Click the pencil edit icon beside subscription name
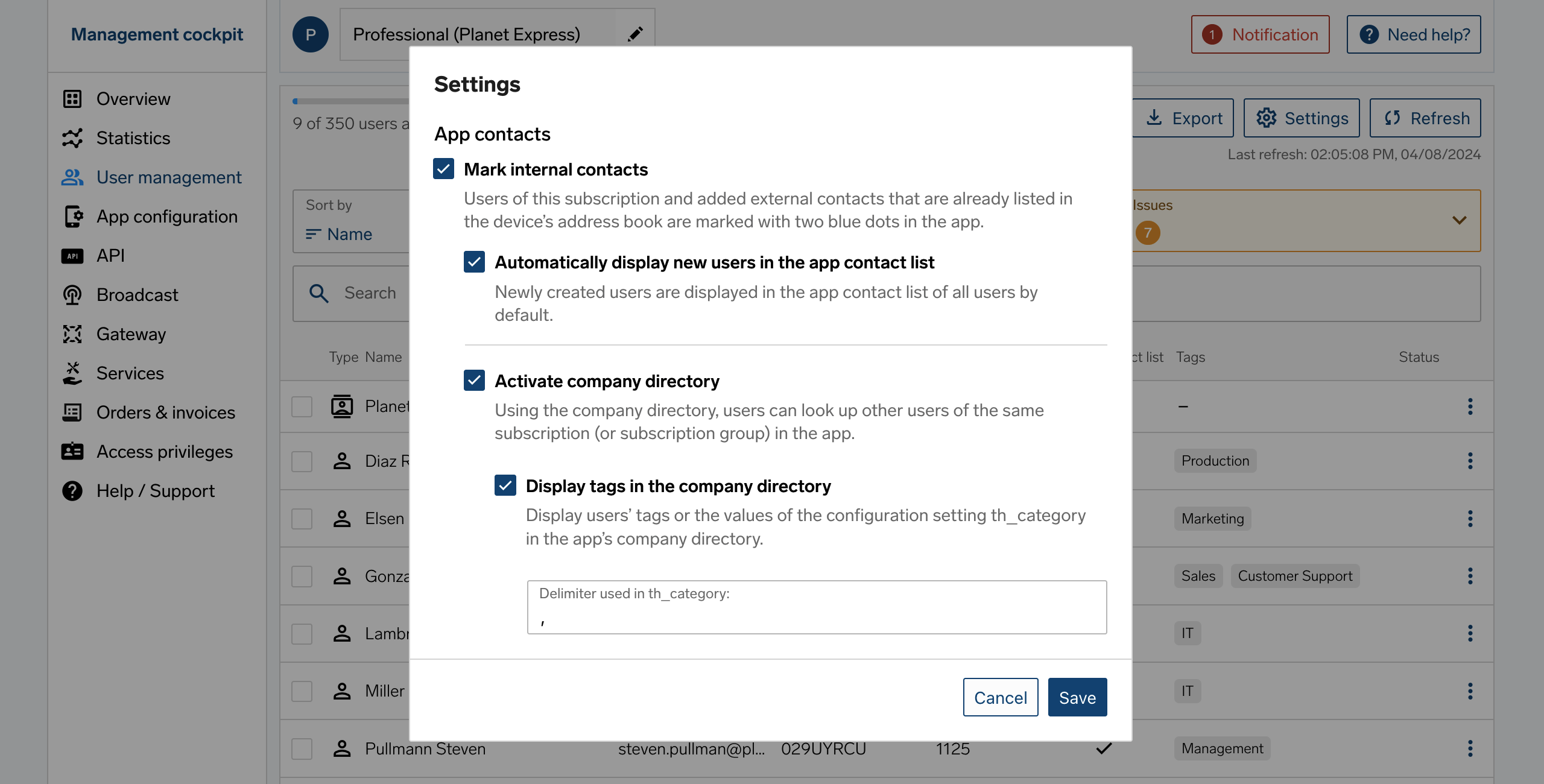Image resolution: width=1544 pixels, height=784 pixels. (x=635, y=34)
